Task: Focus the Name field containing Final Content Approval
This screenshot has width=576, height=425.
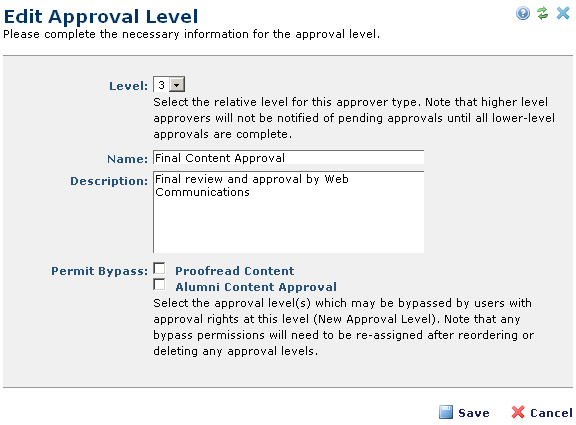Action: [x=288, y=158]
